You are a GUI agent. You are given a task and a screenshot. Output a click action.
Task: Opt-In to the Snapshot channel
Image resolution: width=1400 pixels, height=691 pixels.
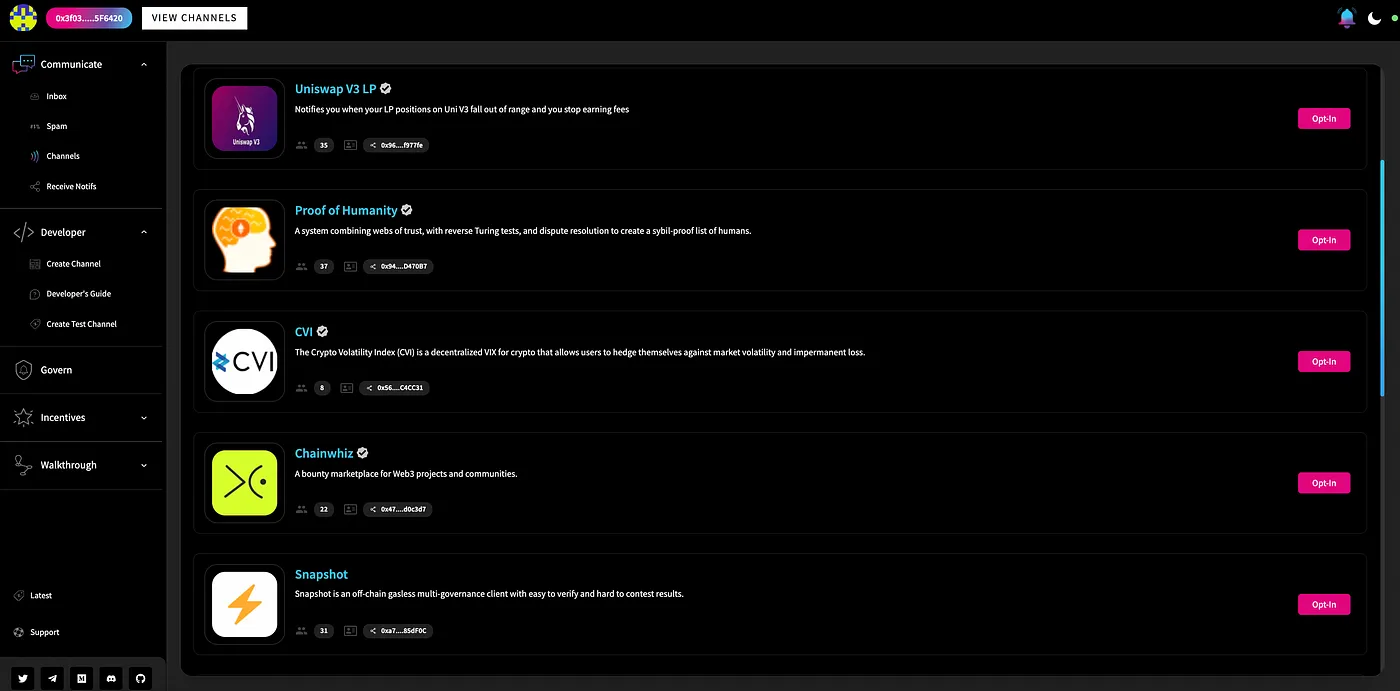pos(1323,604)
